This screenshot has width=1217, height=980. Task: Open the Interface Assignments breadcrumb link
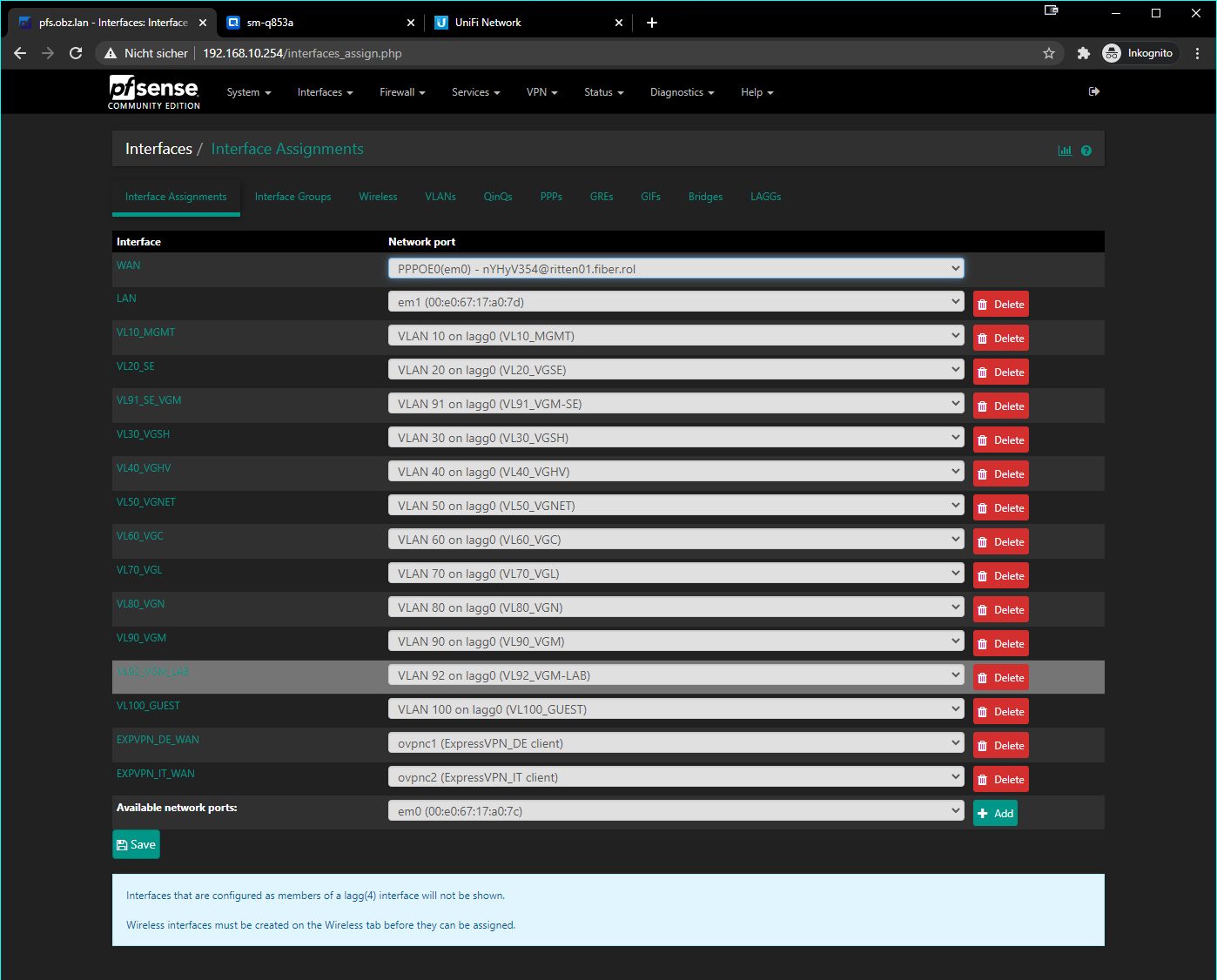(x=287, y=149)
